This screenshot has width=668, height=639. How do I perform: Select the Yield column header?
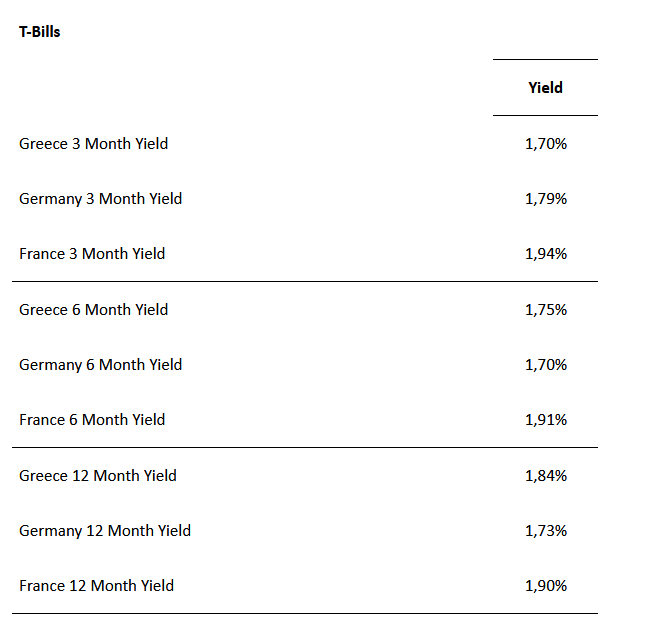(x=545, y=88)
